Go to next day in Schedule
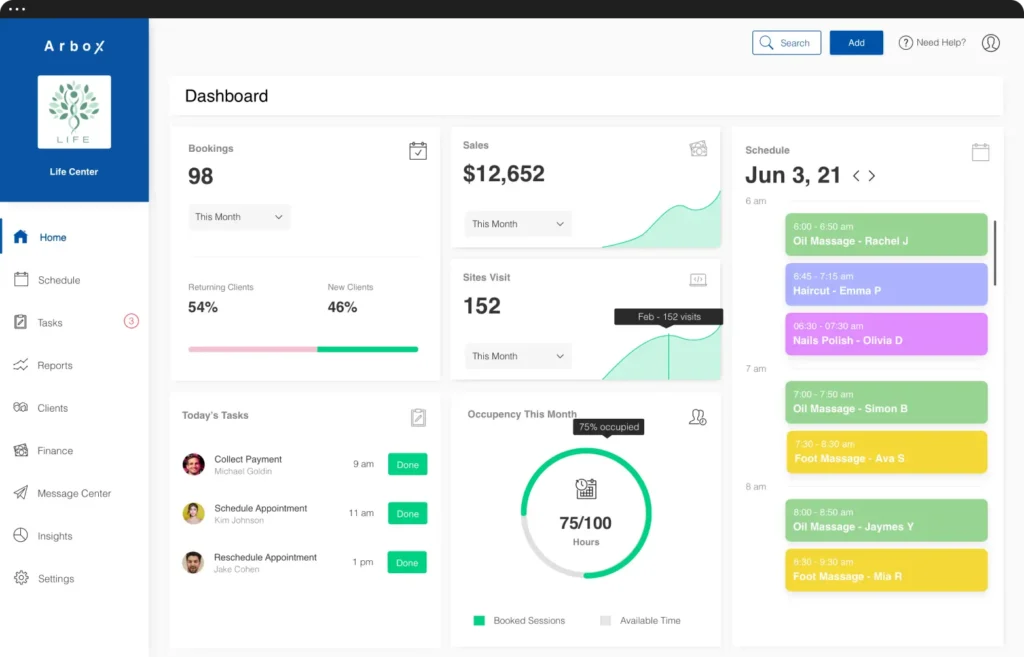 (x=872, y=176)
